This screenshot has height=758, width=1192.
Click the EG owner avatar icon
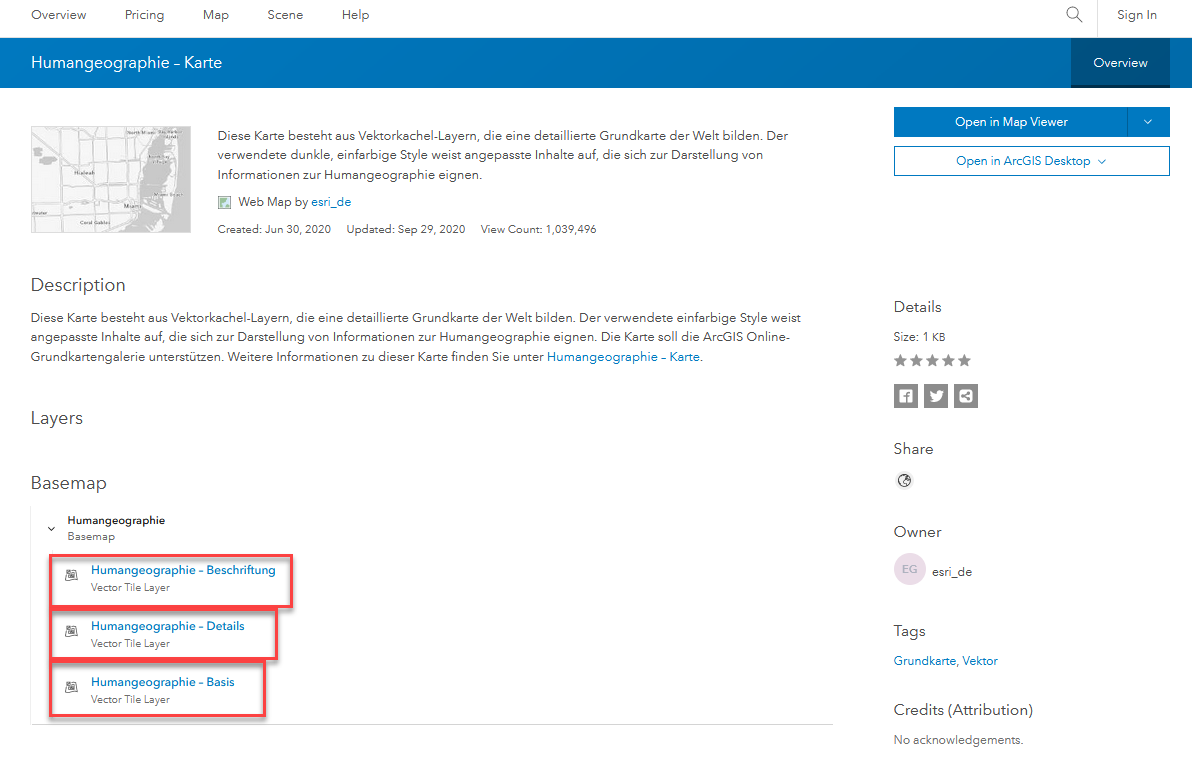[x=909, y=569]
